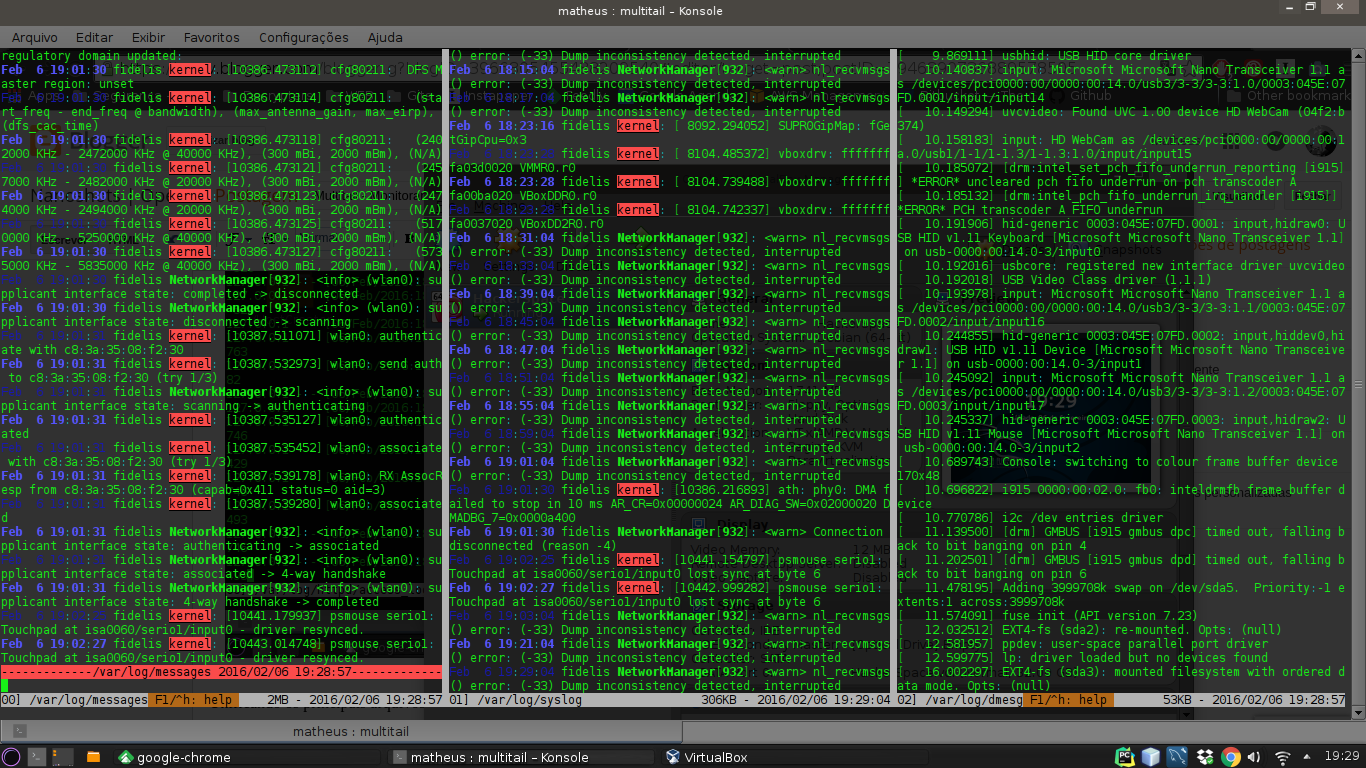Image resolution: width=1366 pixels, height=768 pixels.
Task: Open the Favoritos menu
Action: click(x=211, y=38)
